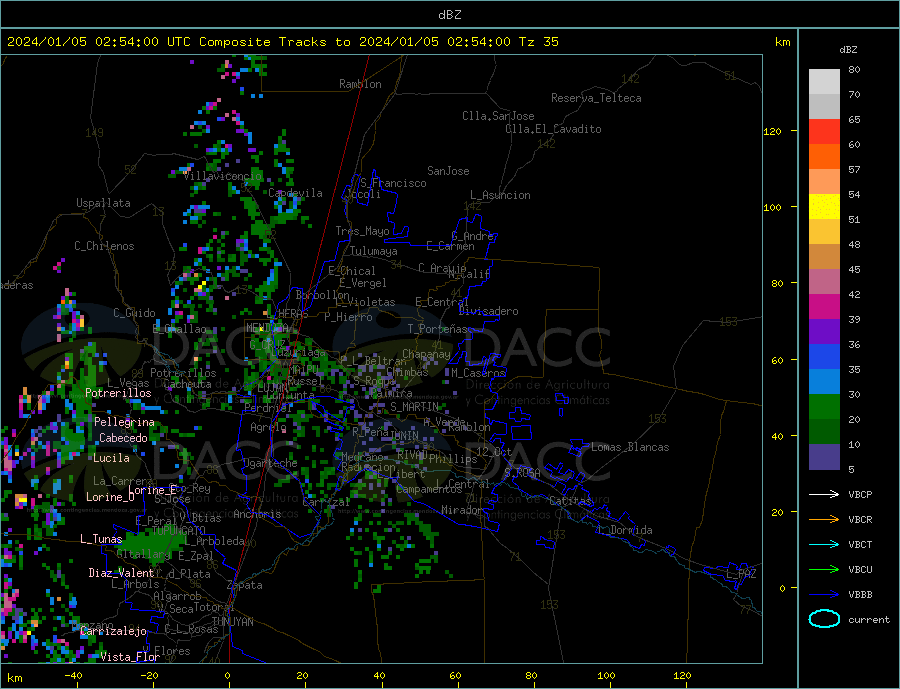Click the C_Guido map label

tap(134, 313)
